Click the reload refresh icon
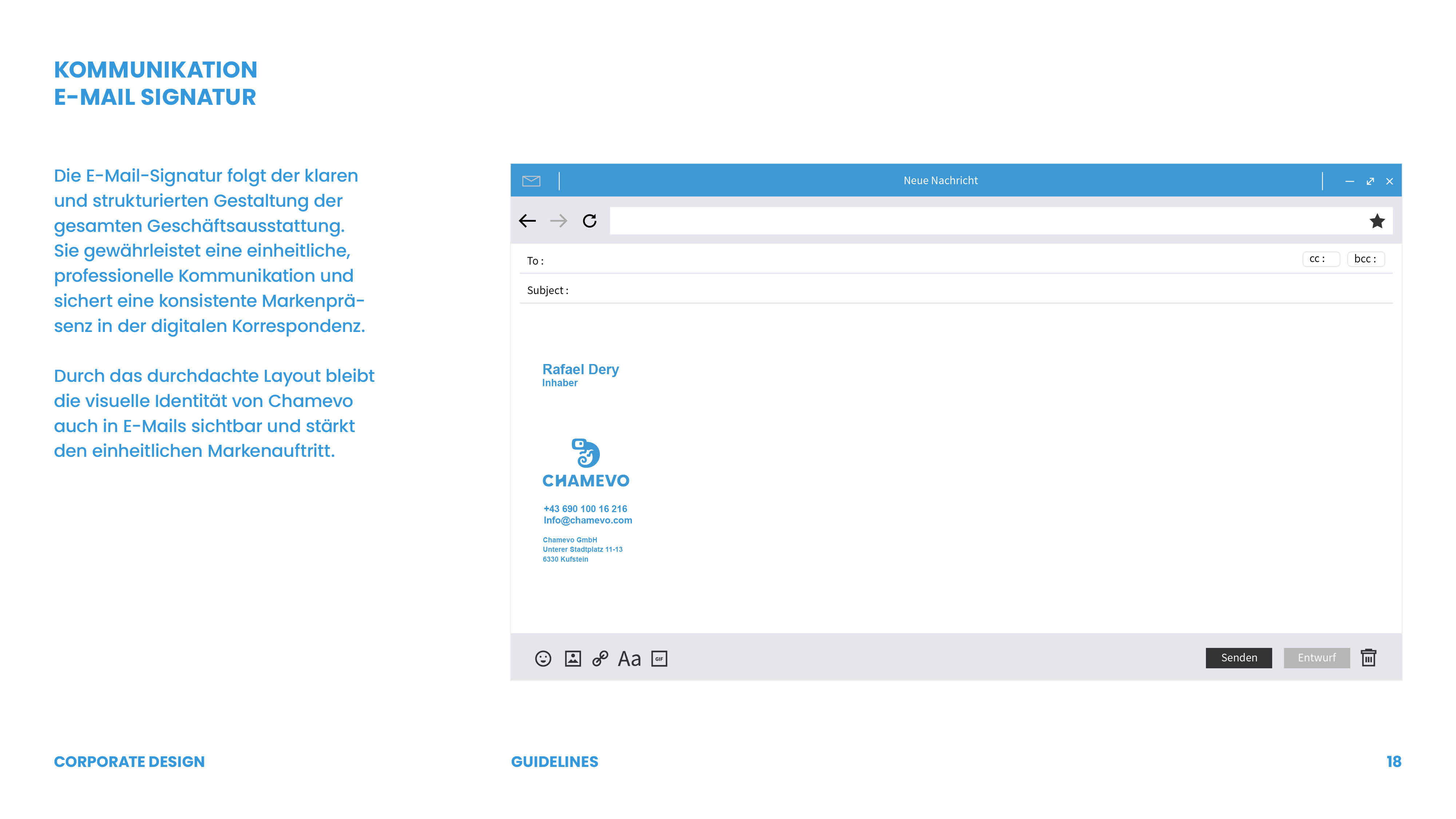Image resolution: width=1456 pixels, height=819 pixels. [x=590, y=221]
